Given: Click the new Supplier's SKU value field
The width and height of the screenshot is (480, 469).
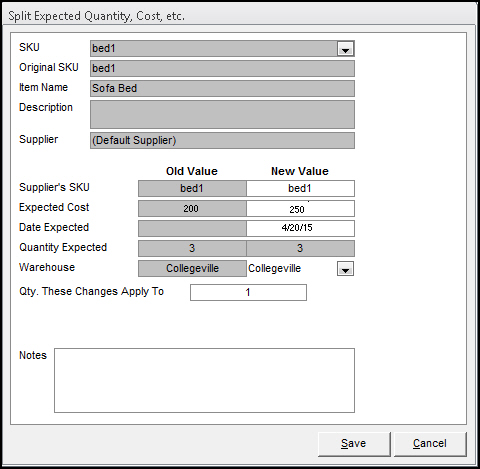Looking at the screenshot, I should point(300,188).
